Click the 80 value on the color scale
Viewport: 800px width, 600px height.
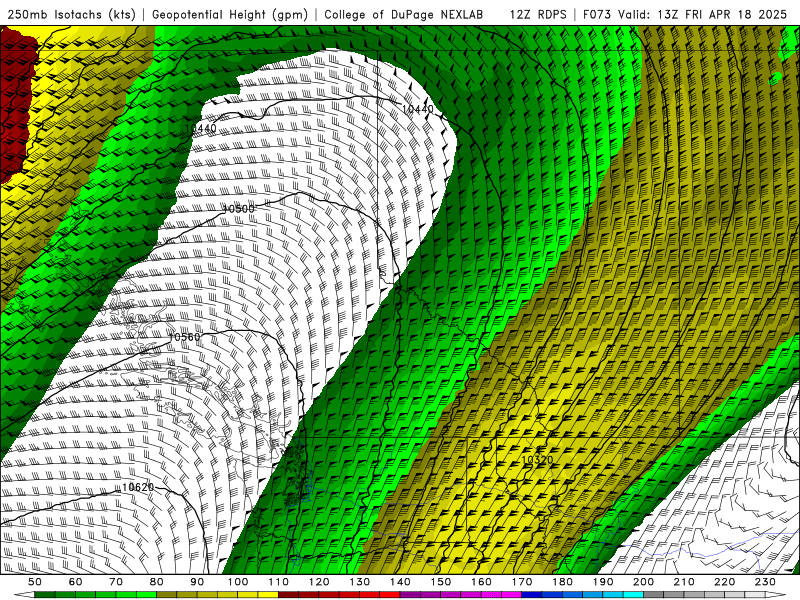[157, 582]
